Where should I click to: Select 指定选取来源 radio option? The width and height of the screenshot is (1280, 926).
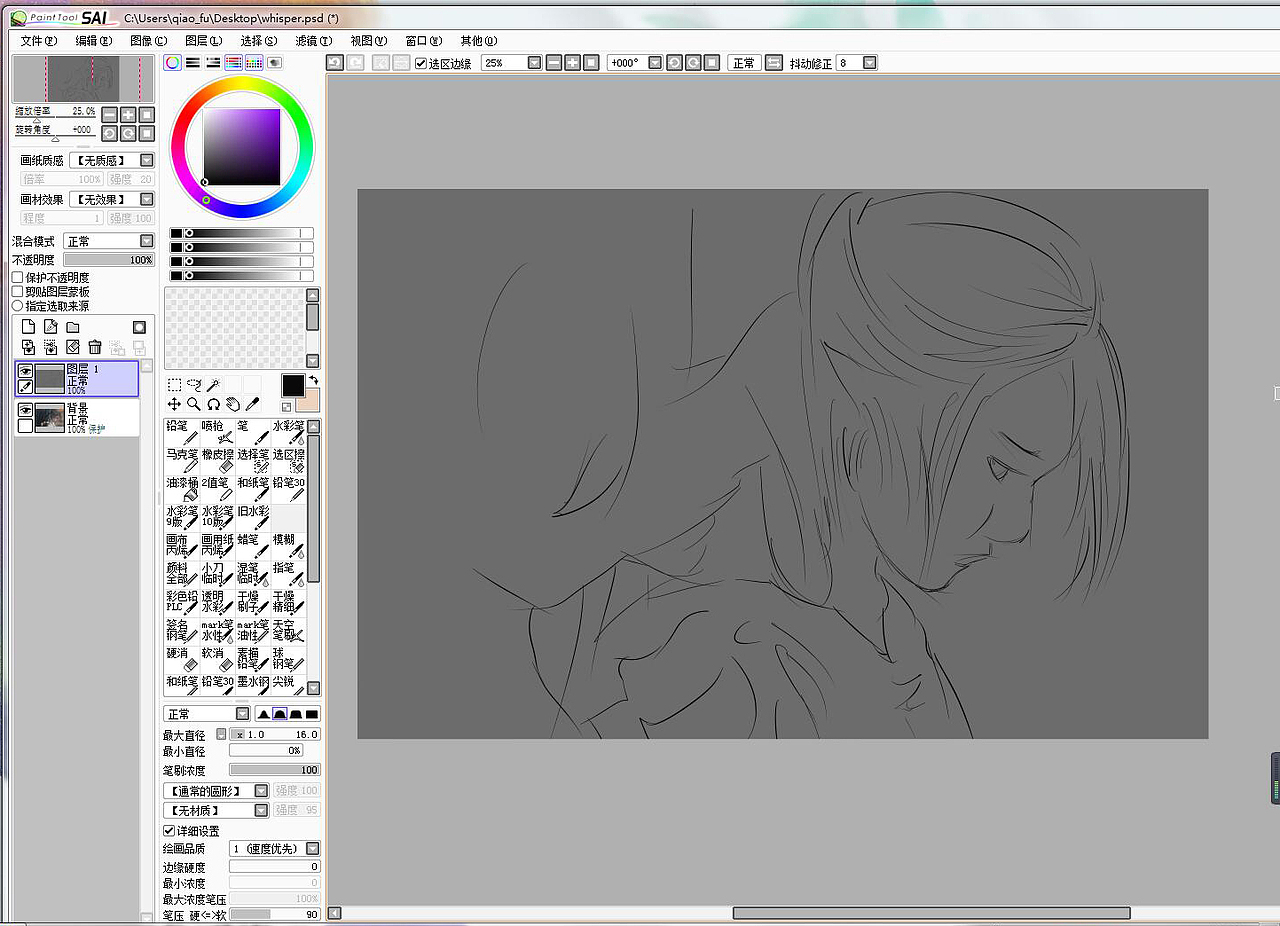click(17, 306)
